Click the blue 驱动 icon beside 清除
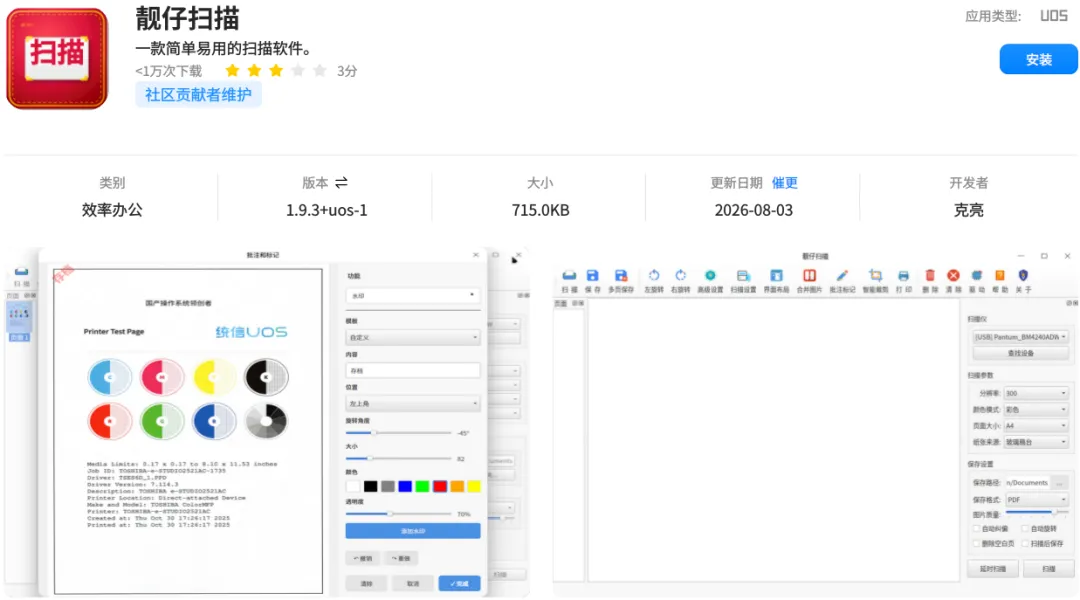The width and height of the screenshot is (1080, 600). [x=977, y=276]
